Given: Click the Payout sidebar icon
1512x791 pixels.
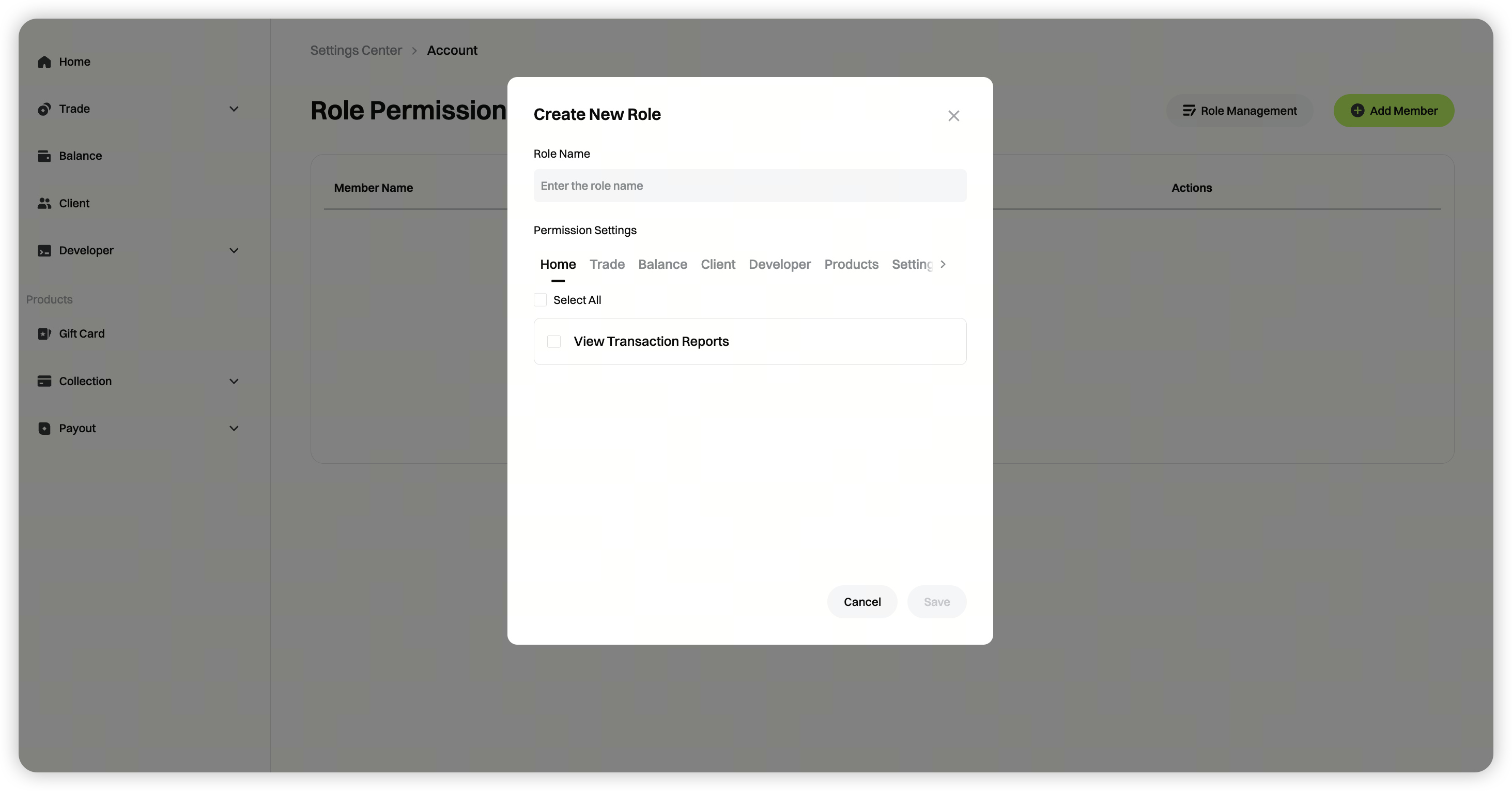Looking at the screenshot, I should pos(44,429).
